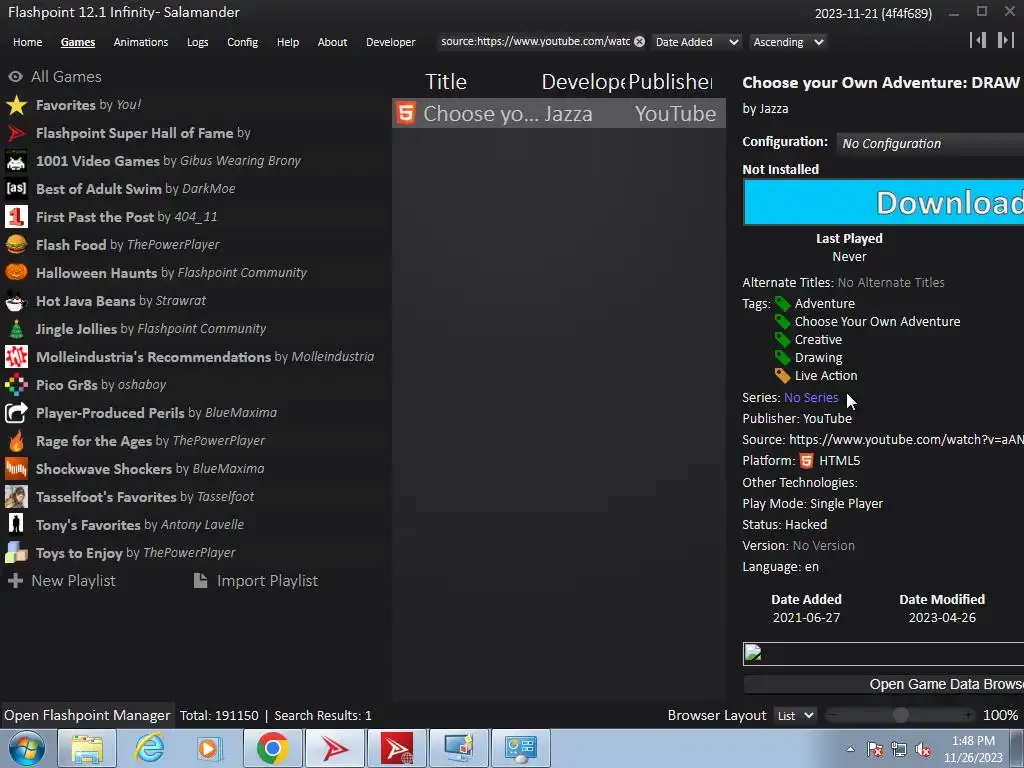The width and height of the screenshot is (1024, 768).
Task: Click the Drawing tag text
Action: click(x=818, y=358)
